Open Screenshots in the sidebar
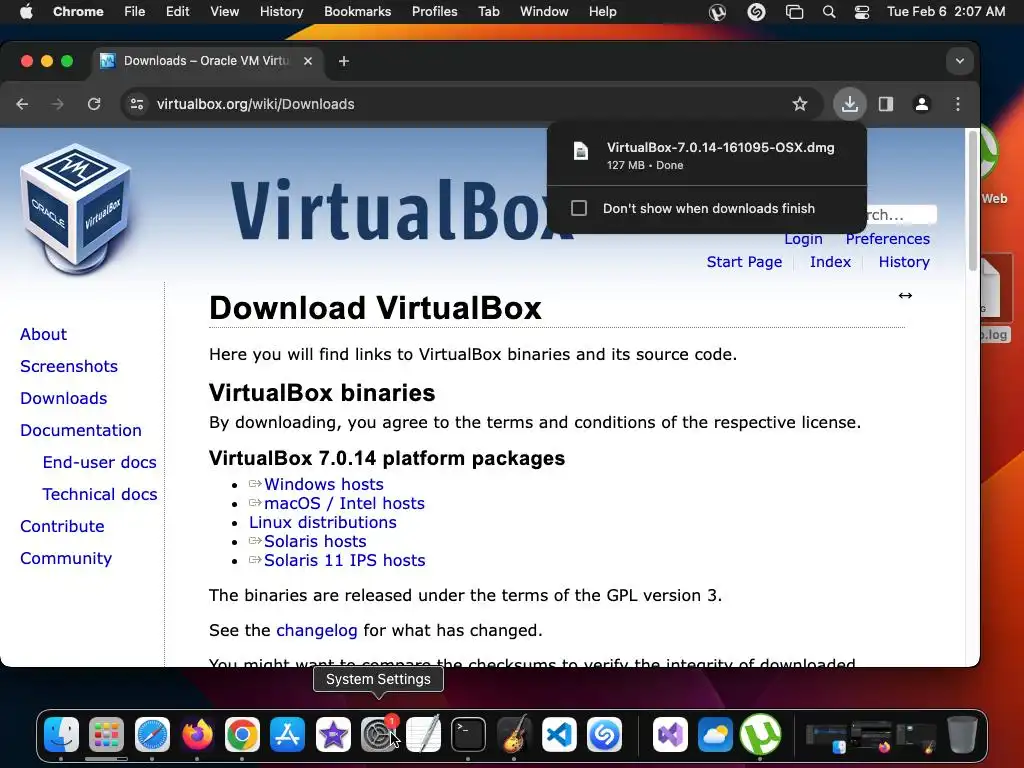The image size is (1024, 768). pyautogui.click(x=69, y=366)
